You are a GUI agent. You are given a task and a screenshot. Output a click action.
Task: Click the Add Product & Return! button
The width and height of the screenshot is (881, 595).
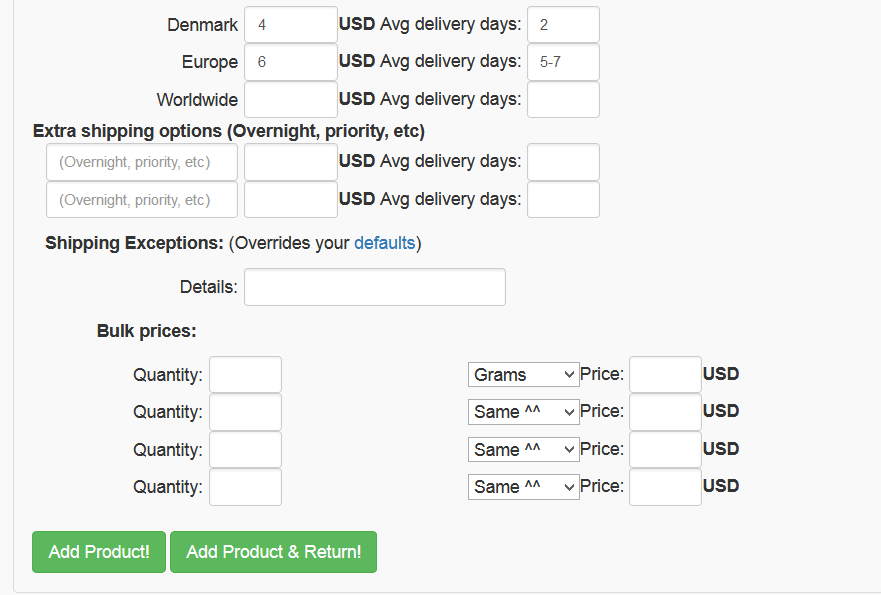coord(273,552)
